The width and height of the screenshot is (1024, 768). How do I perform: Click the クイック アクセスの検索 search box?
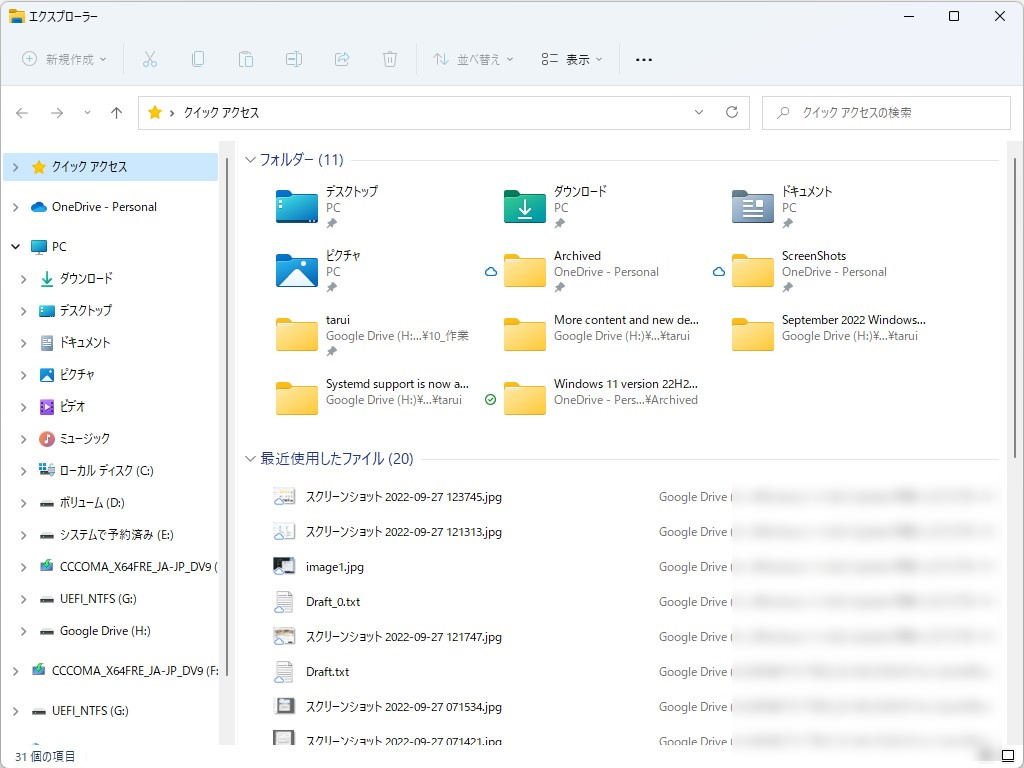click(x=886, y=112)
